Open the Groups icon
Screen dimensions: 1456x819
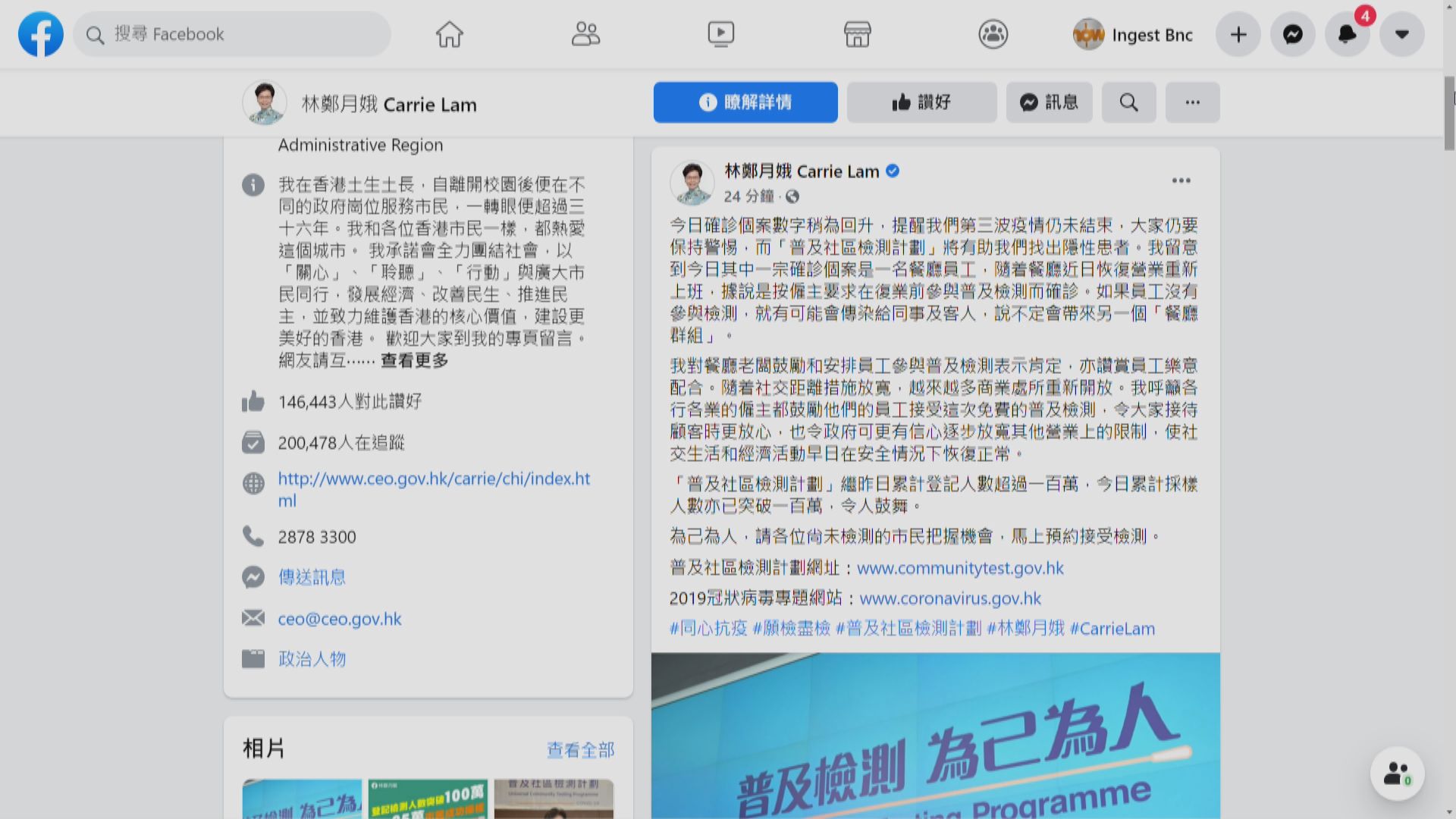[993, 33]
